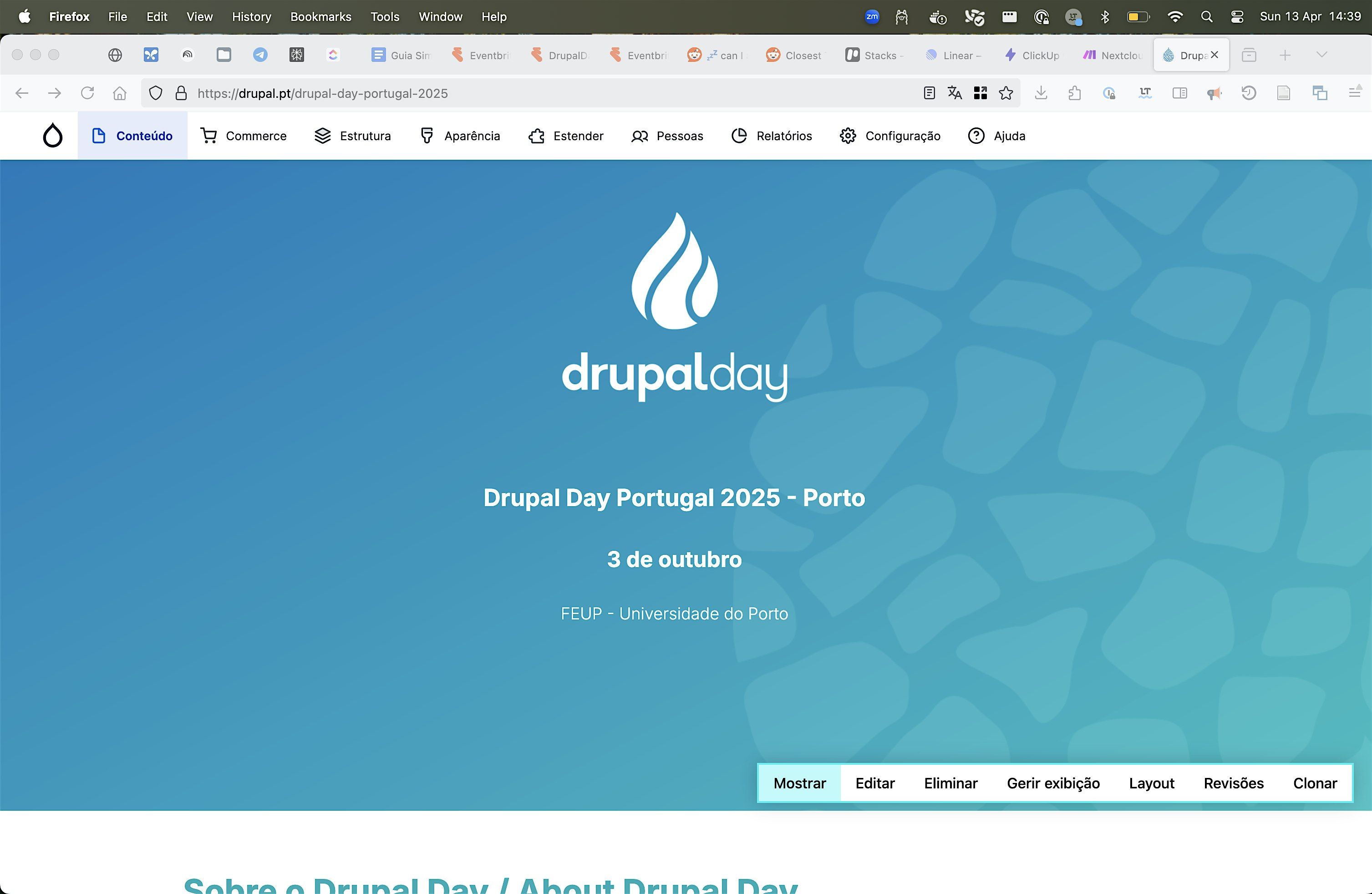Open the Bookmarks menu in menu bar
1372x894 pixels.
320,17
